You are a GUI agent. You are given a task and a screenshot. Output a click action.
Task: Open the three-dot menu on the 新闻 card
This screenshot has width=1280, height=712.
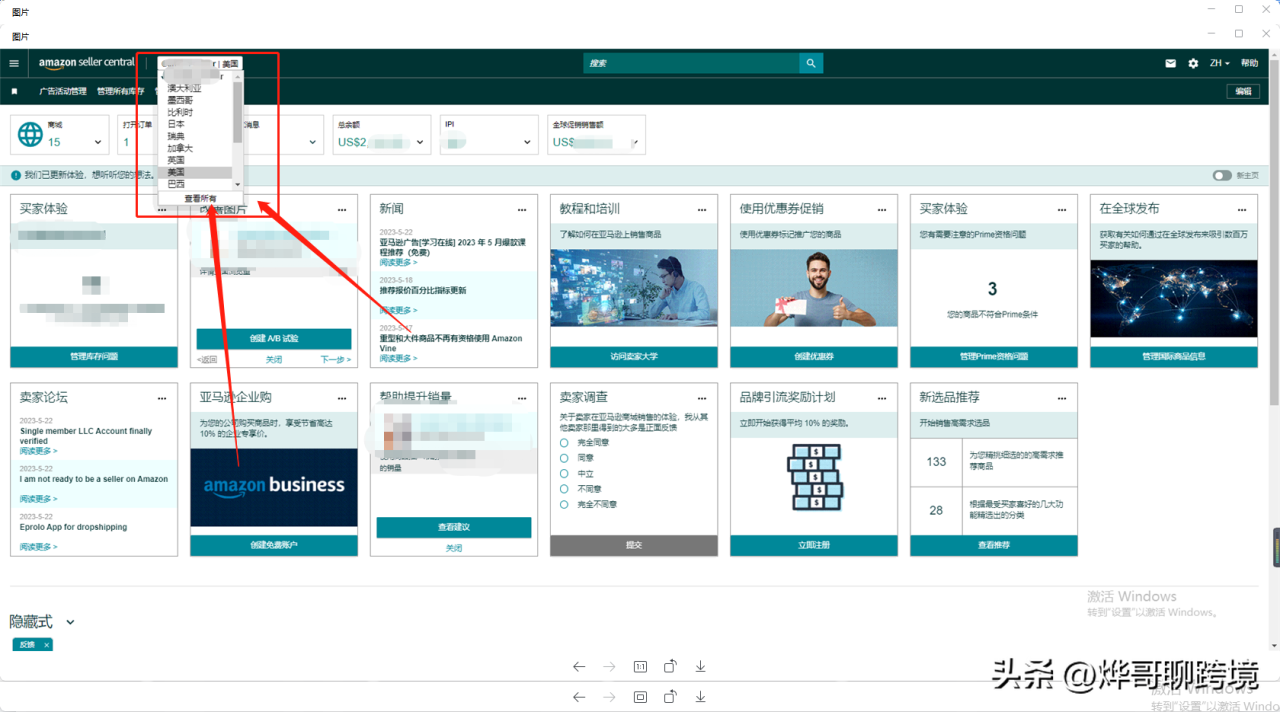[522, 210]
